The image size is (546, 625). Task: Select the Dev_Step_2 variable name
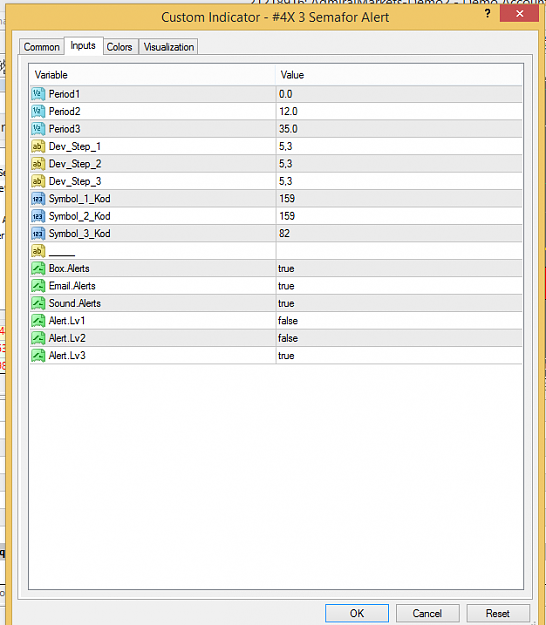(75, 164)
